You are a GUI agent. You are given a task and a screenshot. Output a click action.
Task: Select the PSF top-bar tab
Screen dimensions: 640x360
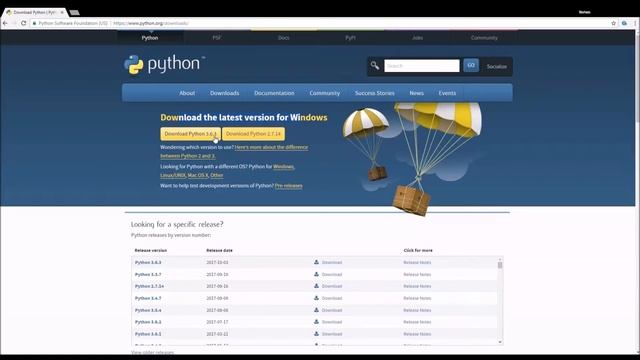pyautogui.click(x=217, y=38)
